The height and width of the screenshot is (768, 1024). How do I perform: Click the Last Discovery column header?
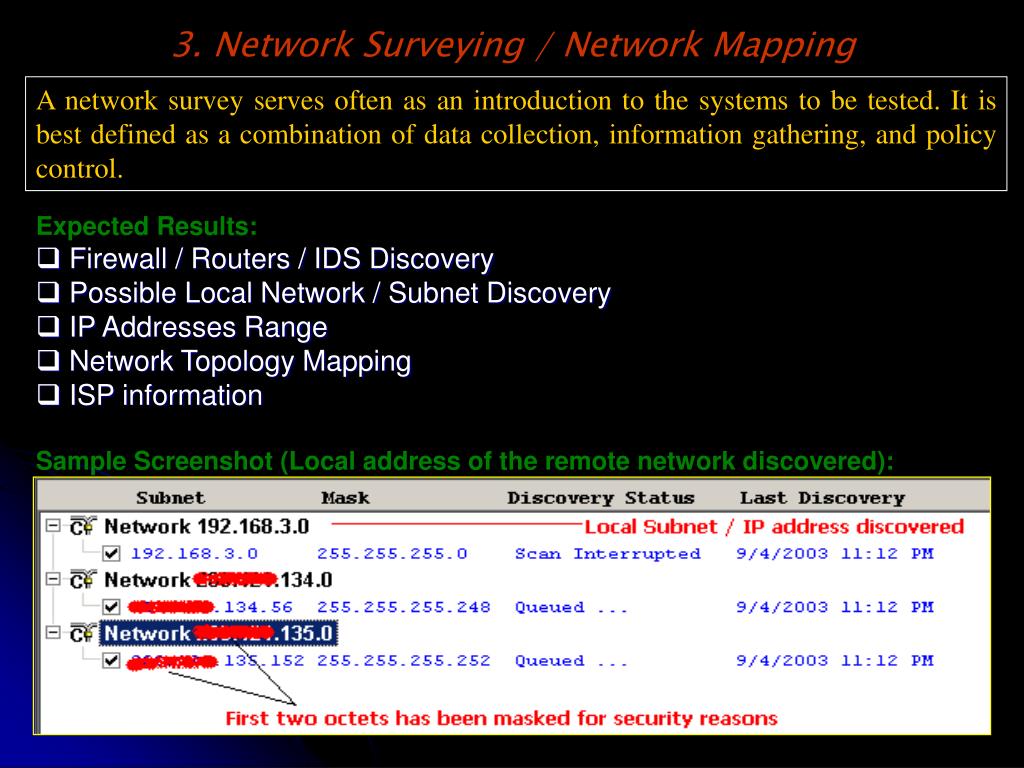coord(822,498)
